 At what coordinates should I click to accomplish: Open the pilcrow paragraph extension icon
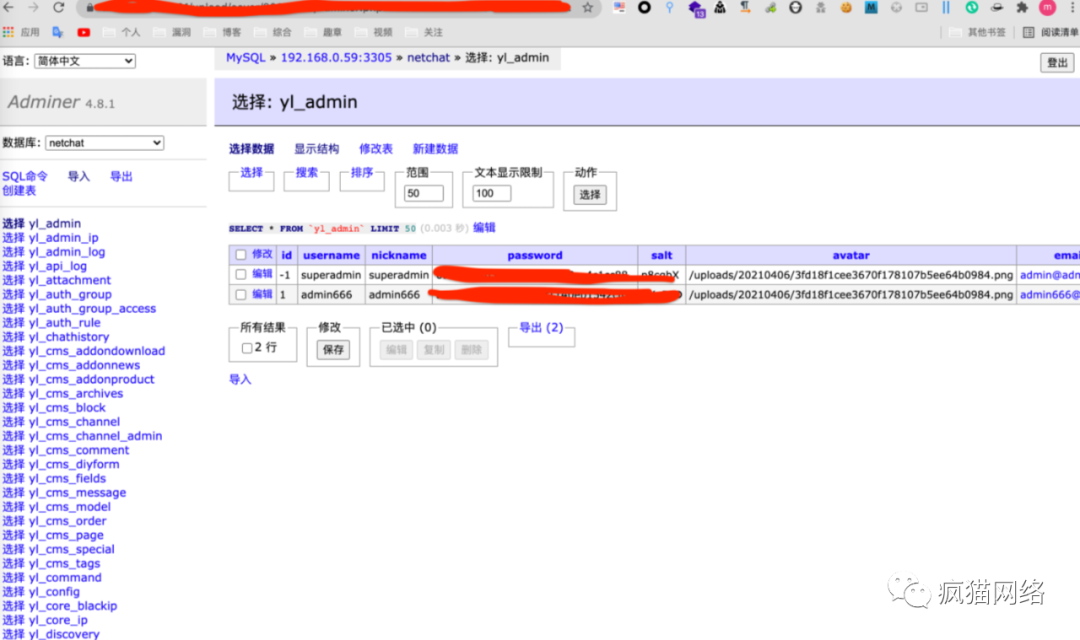point(745,8)
